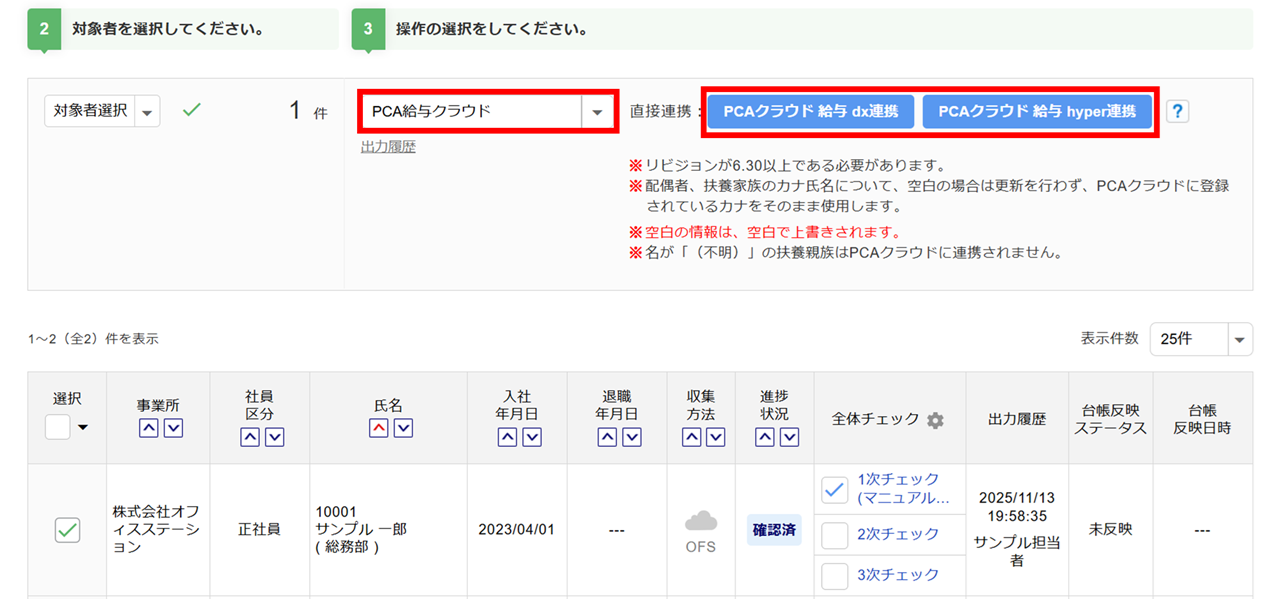Click PCAクラウド 給与 dx連携 button
Viewport: 1280px width, 599px height.
[x=810, y=112]
